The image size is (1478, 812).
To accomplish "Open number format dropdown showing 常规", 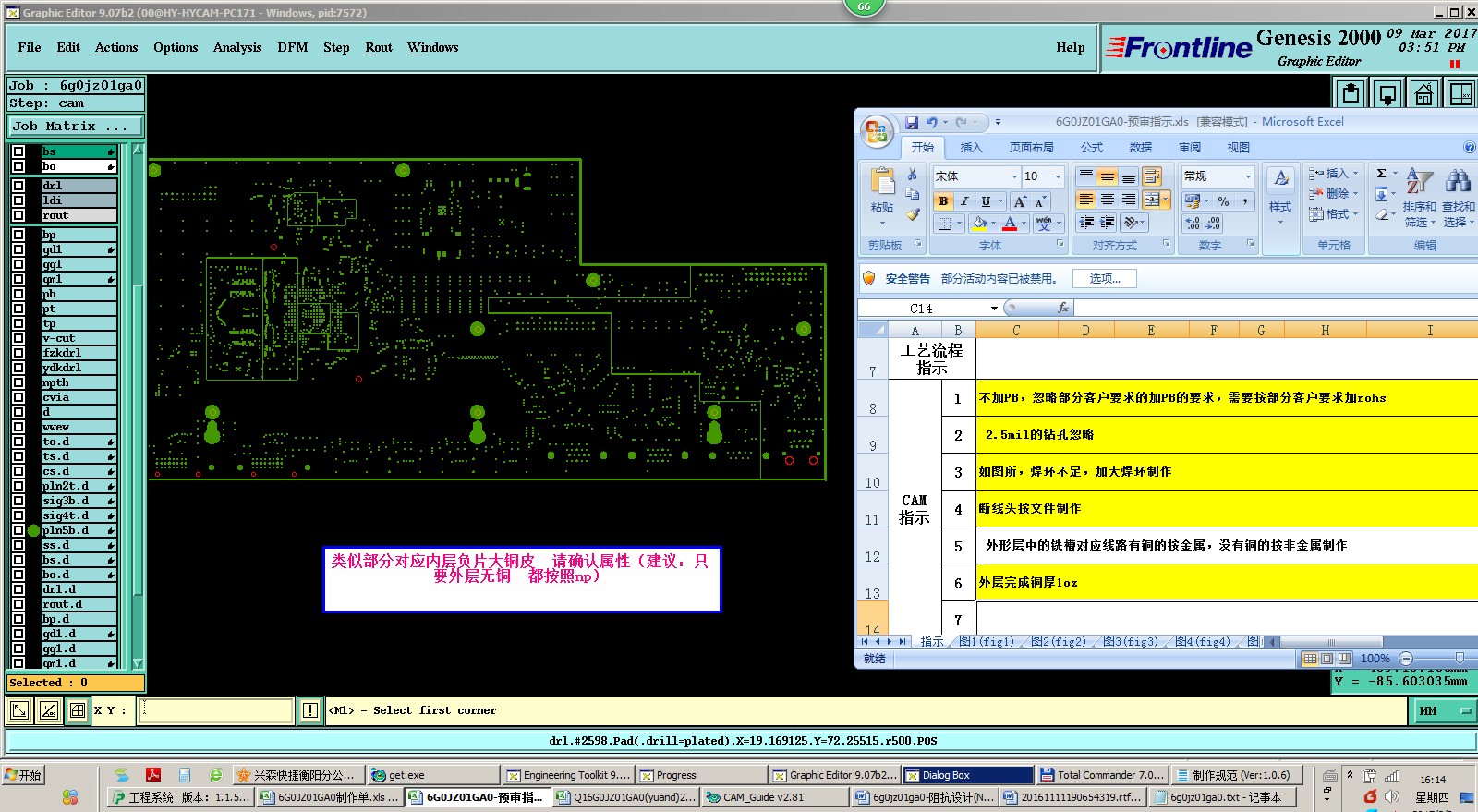I will pyautogui.click(x=1247, y=176).
